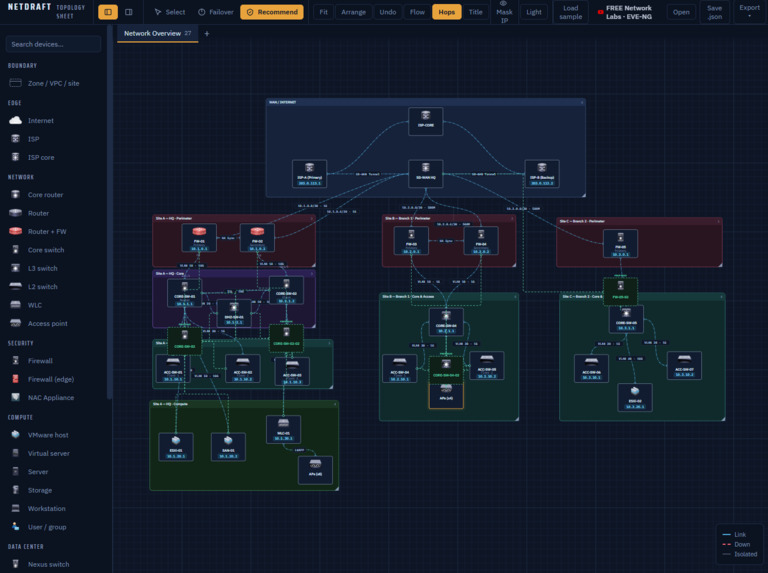Focus the Search devices field
This screenshot has width=768, height=573.
click(53, 44)
